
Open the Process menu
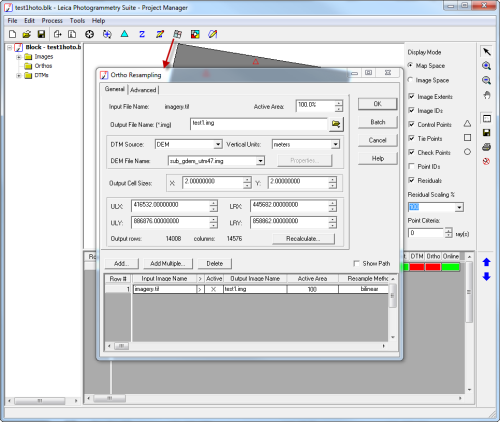point(52,21)
